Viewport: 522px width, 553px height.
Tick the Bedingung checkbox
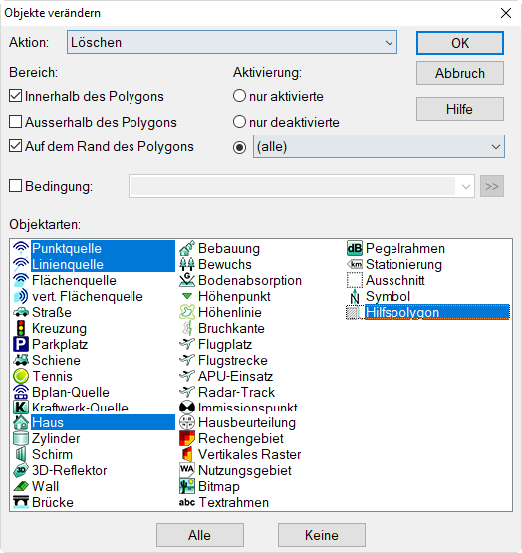pyautogui.click(x=15, y=186)
